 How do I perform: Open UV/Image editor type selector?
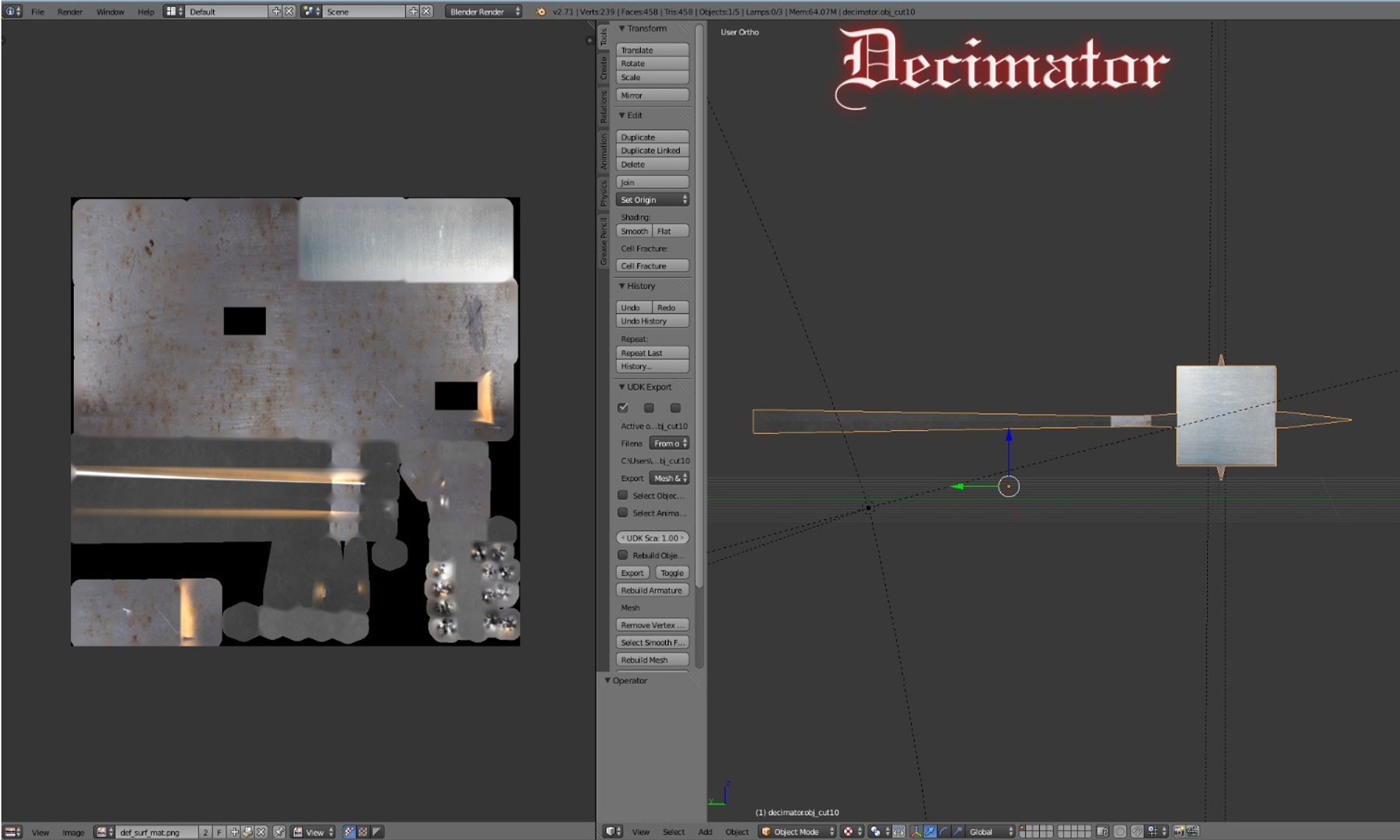(12, 831)
